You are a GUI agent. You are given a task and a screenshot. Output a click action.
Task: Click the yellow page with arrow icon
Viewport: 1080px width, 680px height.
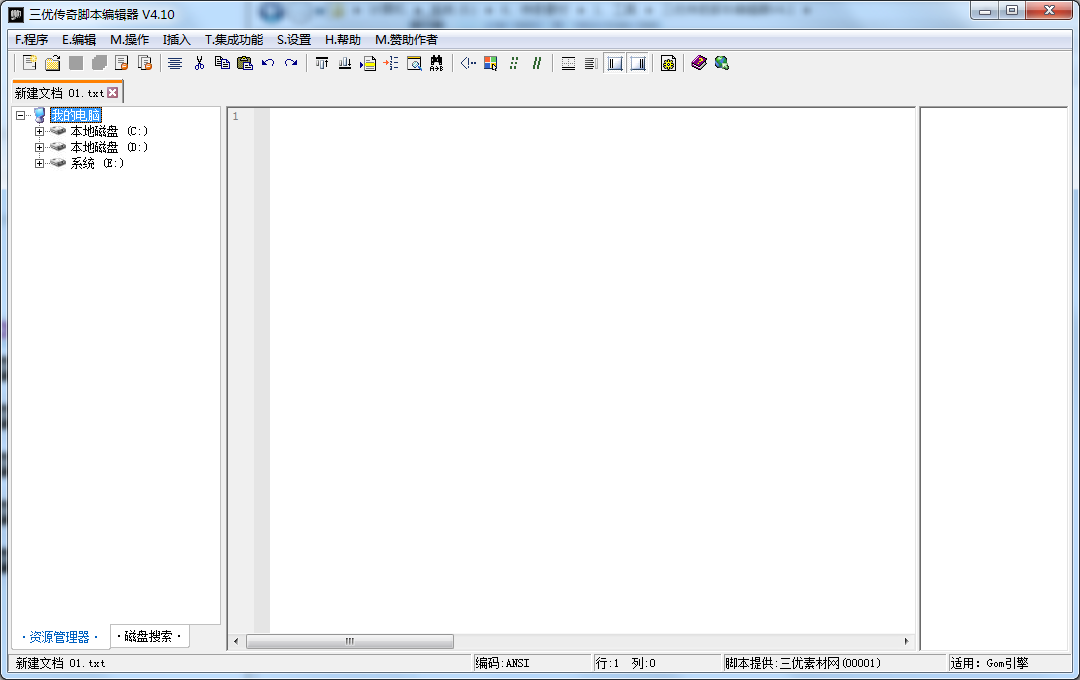(368, 63)
